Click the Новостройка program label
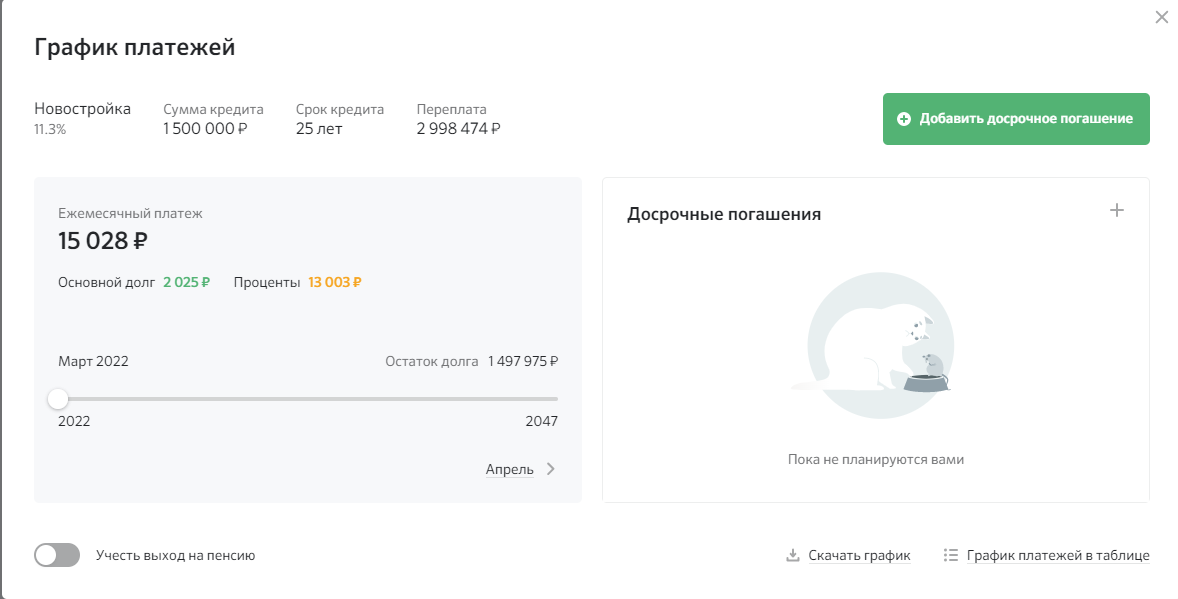 click(83, 108)
